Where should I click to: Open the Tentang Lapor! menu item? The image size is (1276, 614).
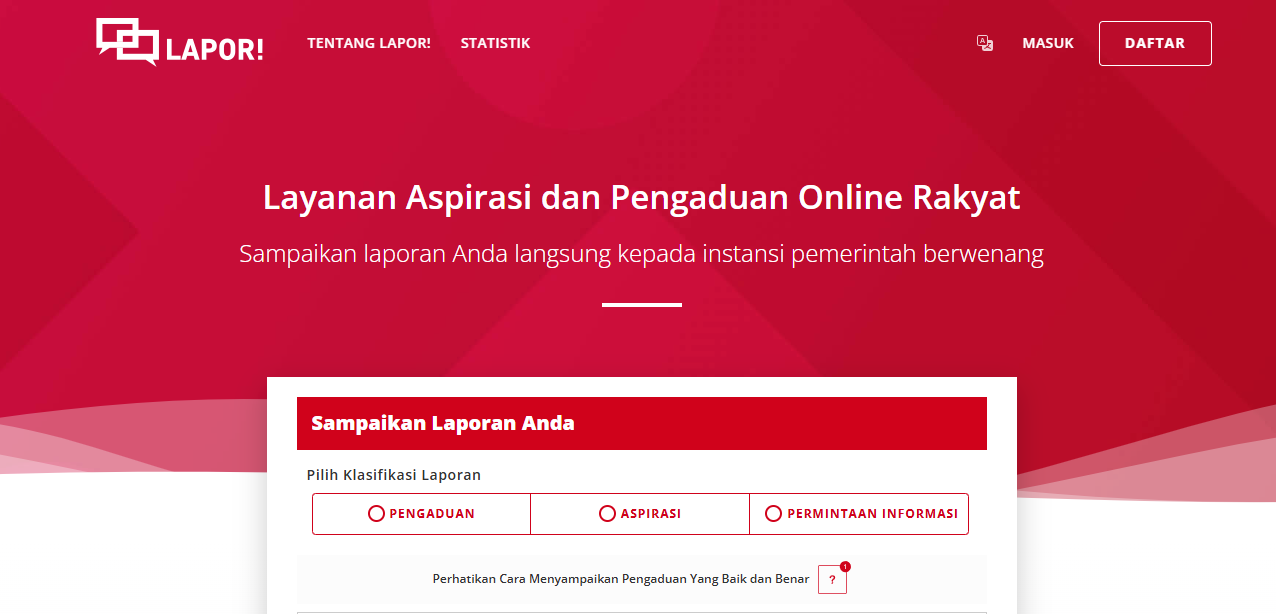[368, 43]
